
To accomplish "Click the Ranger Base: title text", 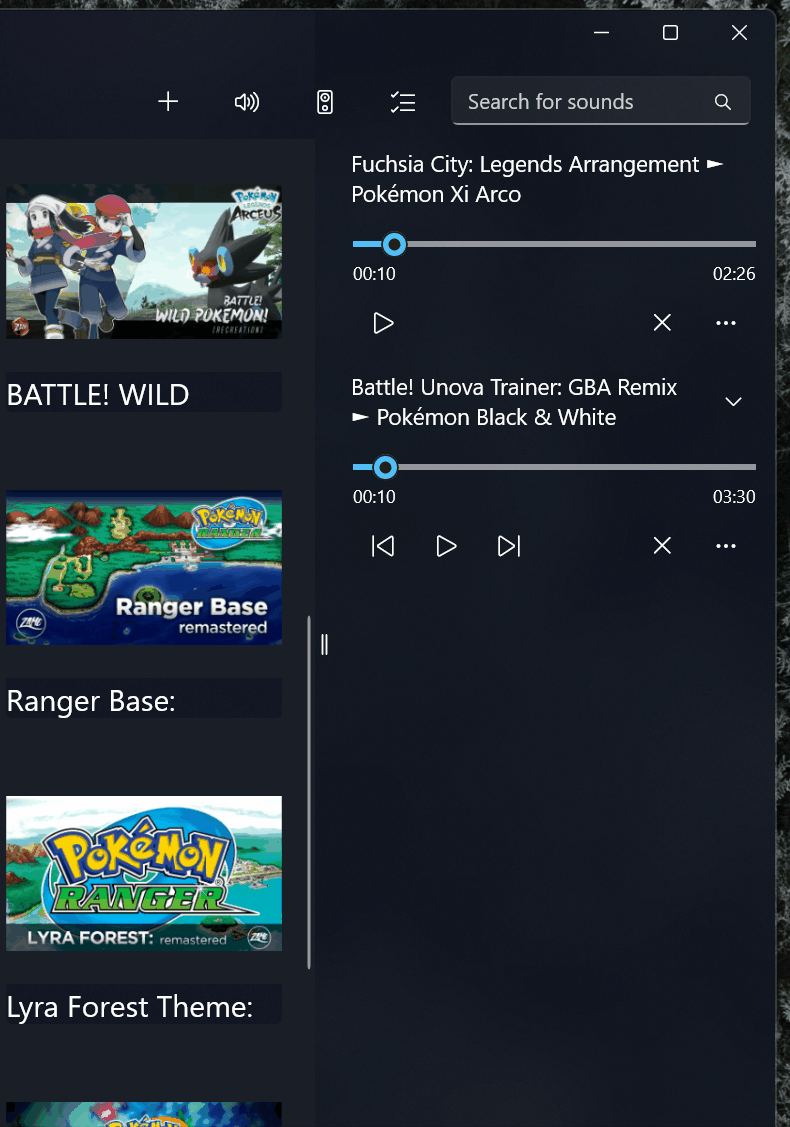I will (91, 701).
